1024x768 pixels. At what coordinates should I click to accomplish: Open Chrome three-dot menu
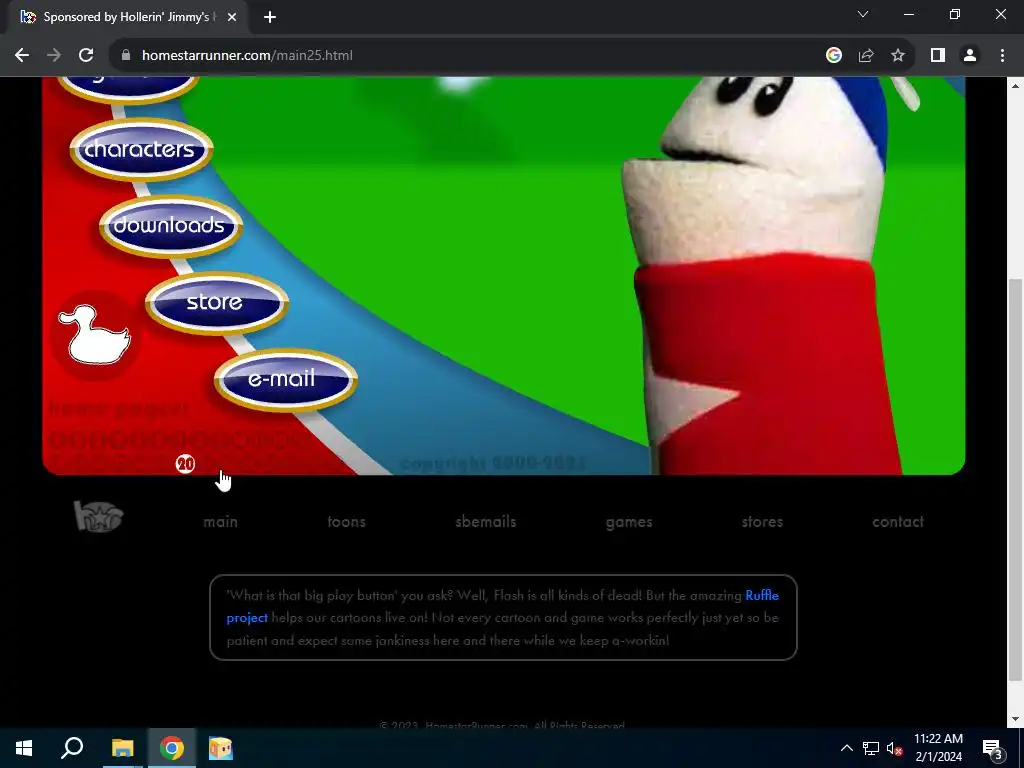[x=1002, y=56]
